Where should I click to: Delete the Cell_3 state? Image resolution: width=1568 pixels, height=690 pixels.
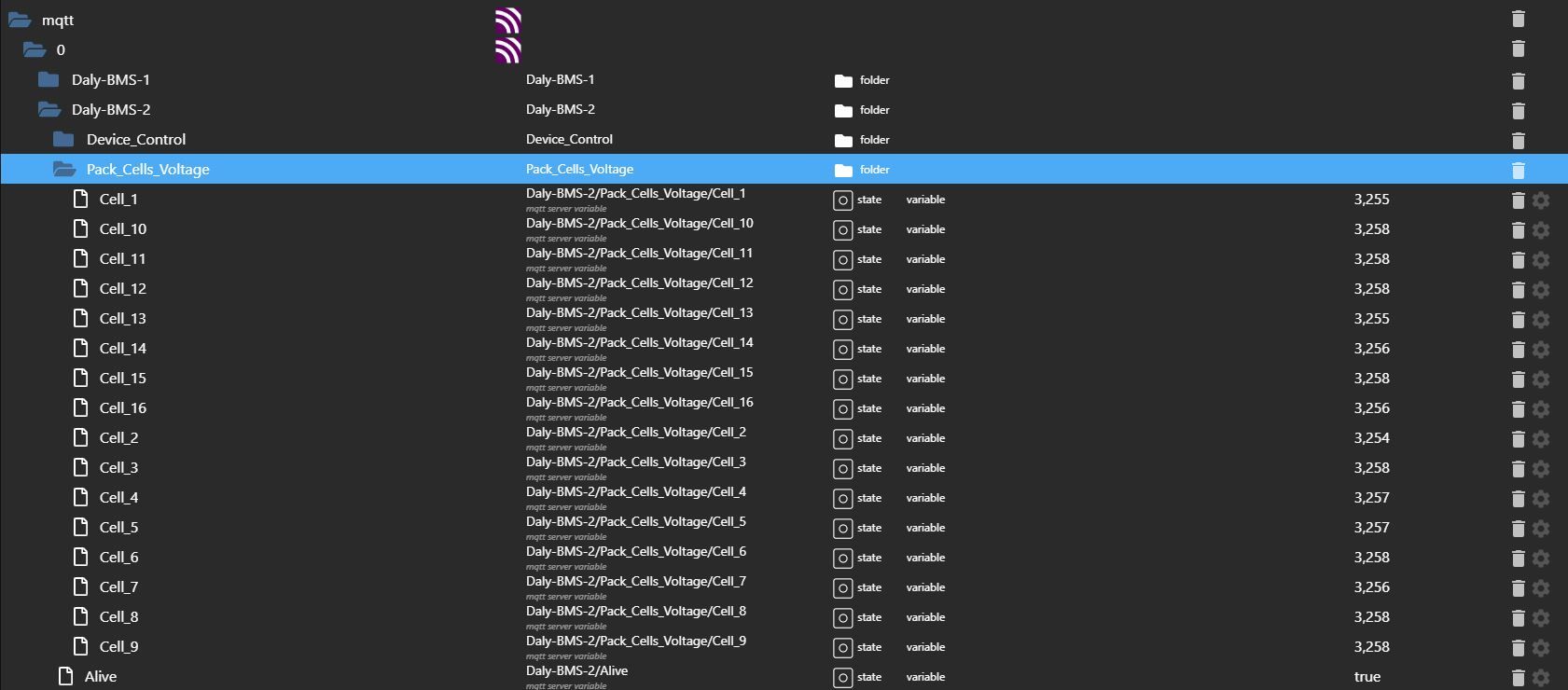(x=1518, y=469)
